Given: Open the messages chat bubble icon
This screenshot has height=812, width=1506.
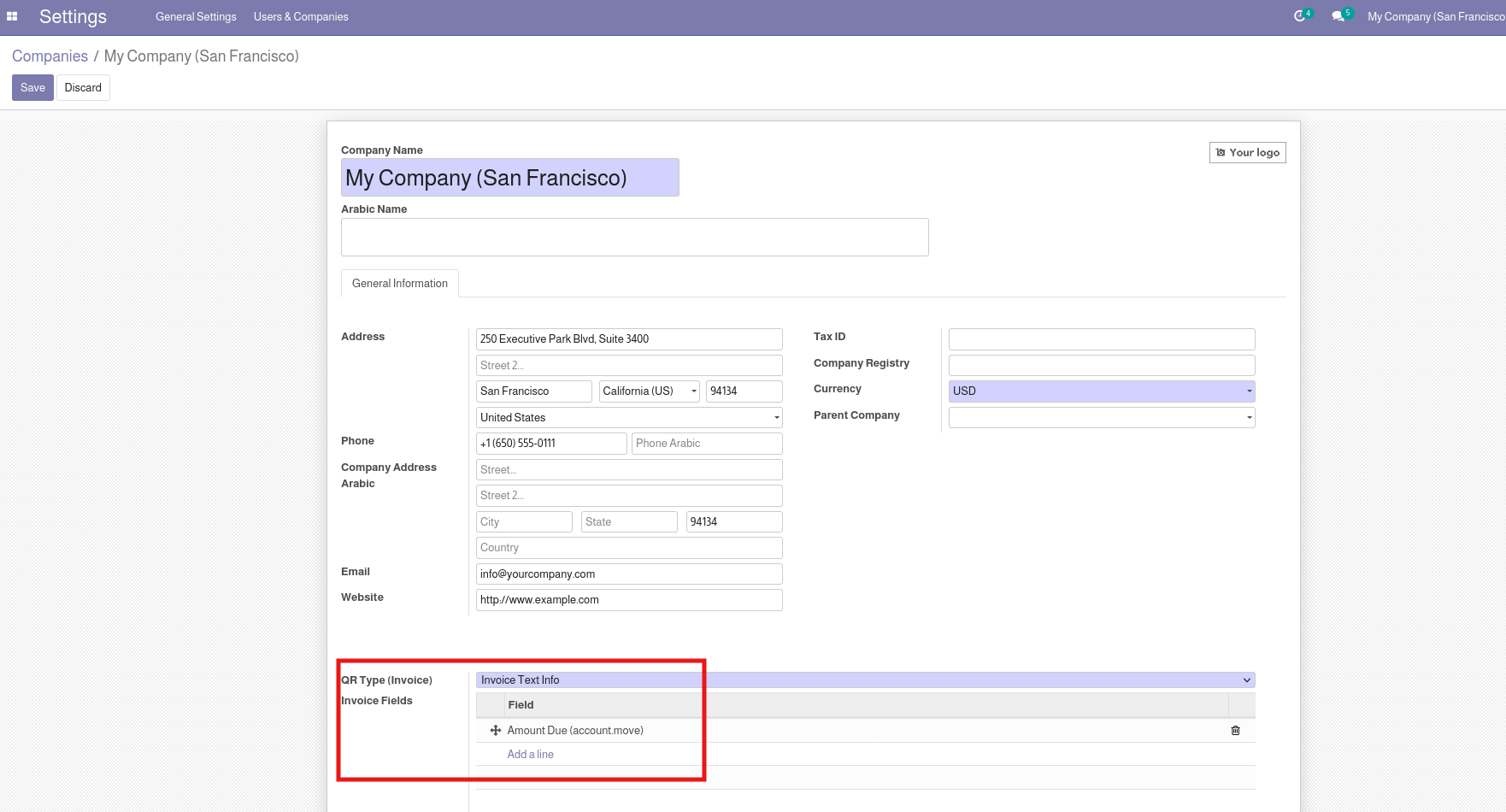Looking at the screenshot, I should tap(1338, 16).
